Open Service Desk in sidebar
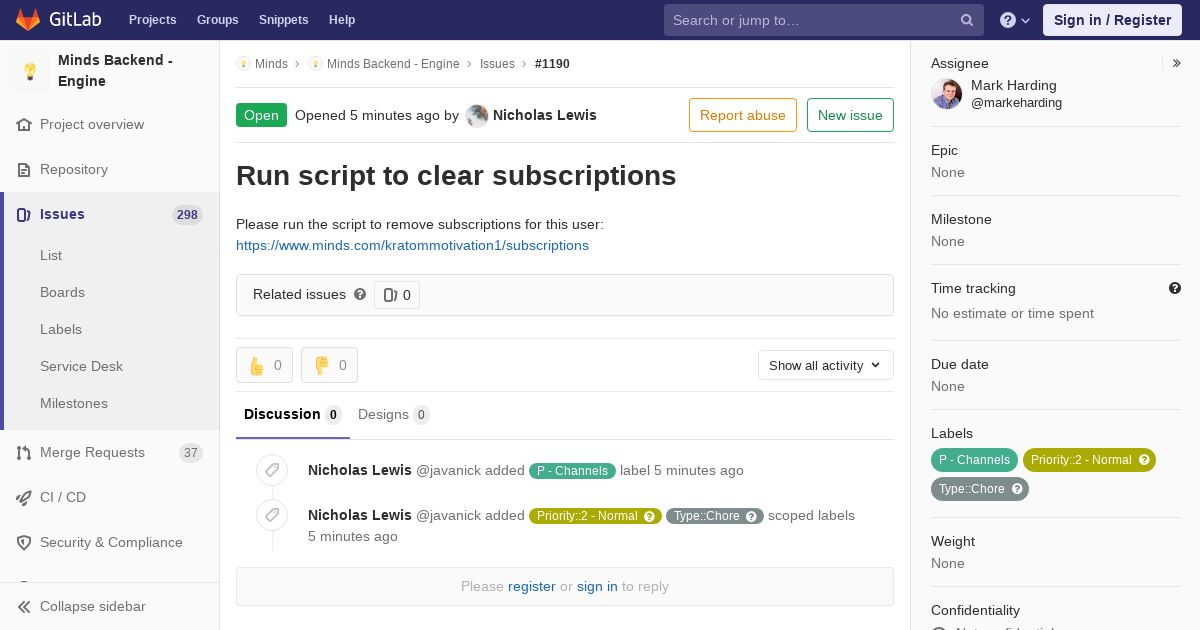Image resolution: width=1200 pixels, height=630 pixels. 81,367
